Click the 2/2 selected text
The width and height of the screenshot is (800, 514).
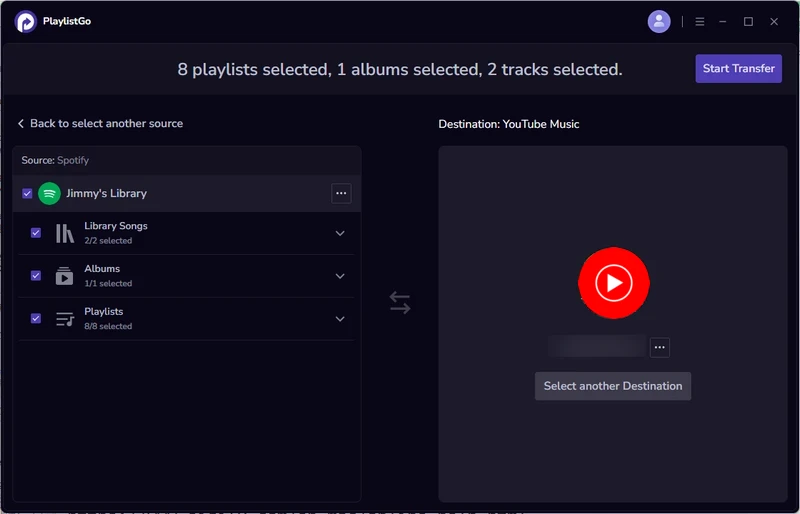[108, 240]
